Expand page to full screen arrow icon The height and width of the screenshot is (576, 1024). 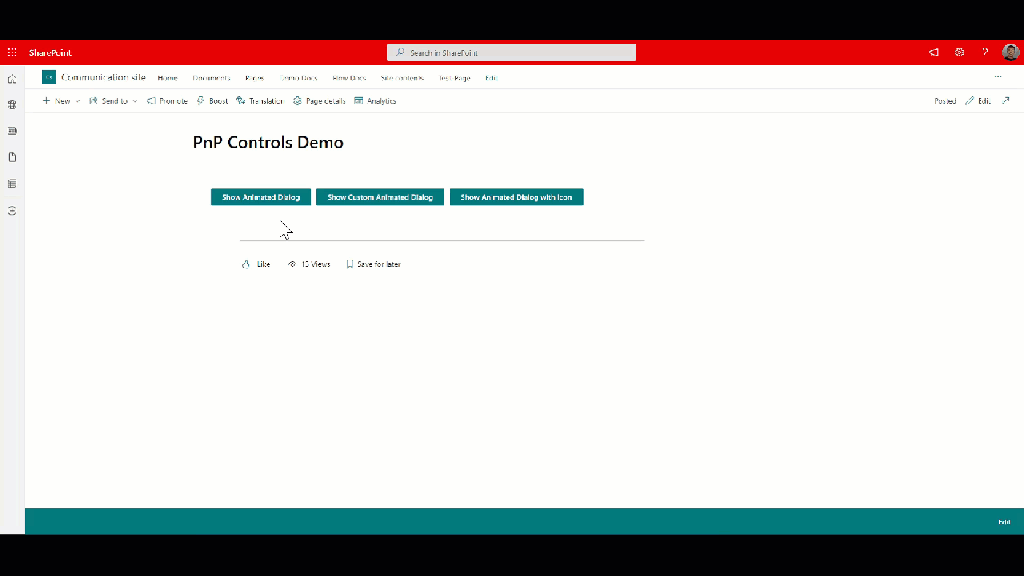pyautogui.click(x=1006, y=101)
